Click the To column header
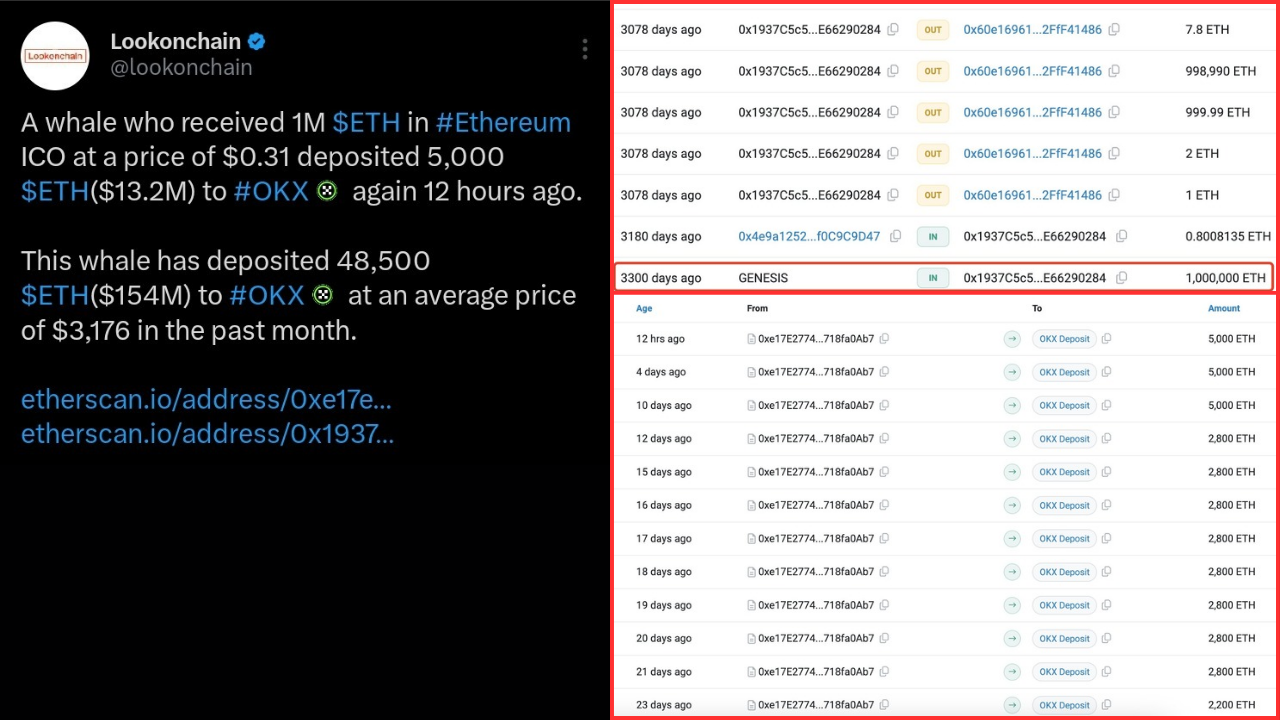 [1037, 309]
